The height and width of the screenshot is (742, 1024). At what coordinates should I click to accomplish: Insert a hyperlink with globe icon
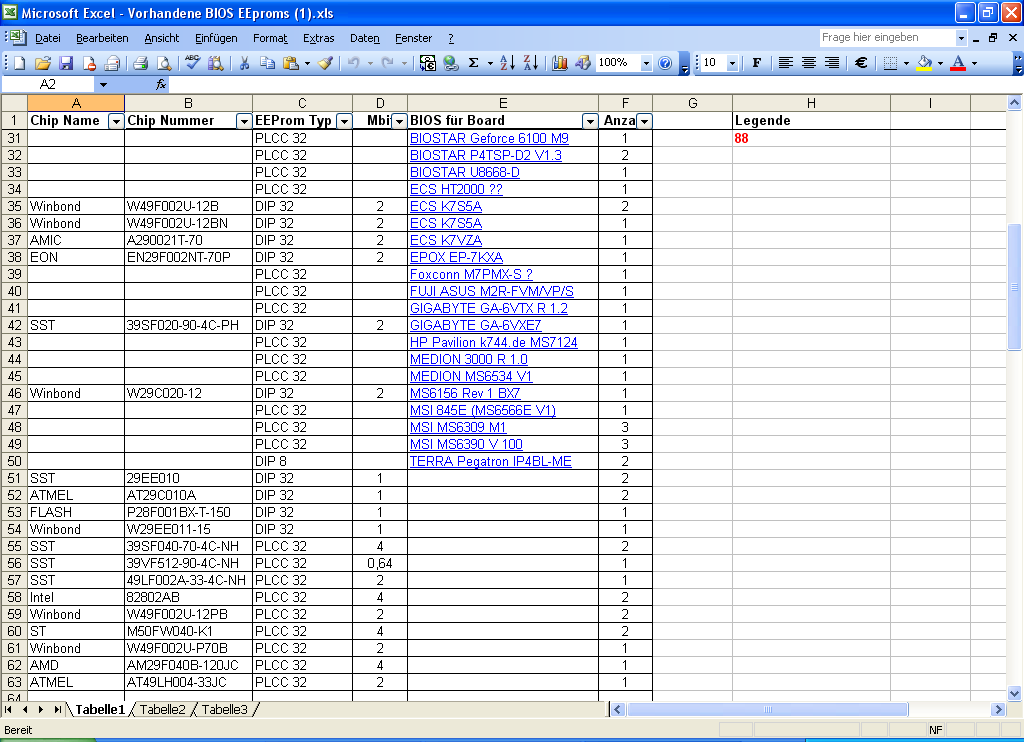coord(451,63)
